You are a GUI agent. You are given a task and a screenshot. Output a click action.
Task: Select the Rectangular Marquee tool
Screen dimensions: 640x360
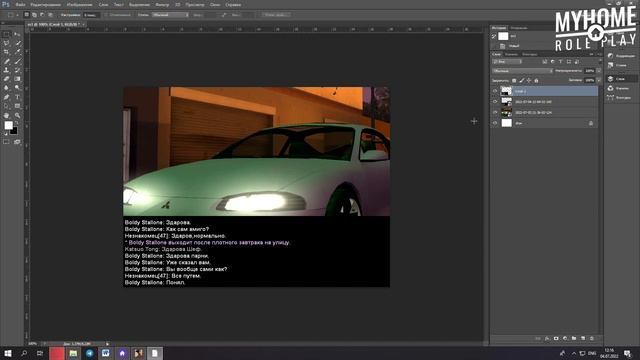point(6,34)
